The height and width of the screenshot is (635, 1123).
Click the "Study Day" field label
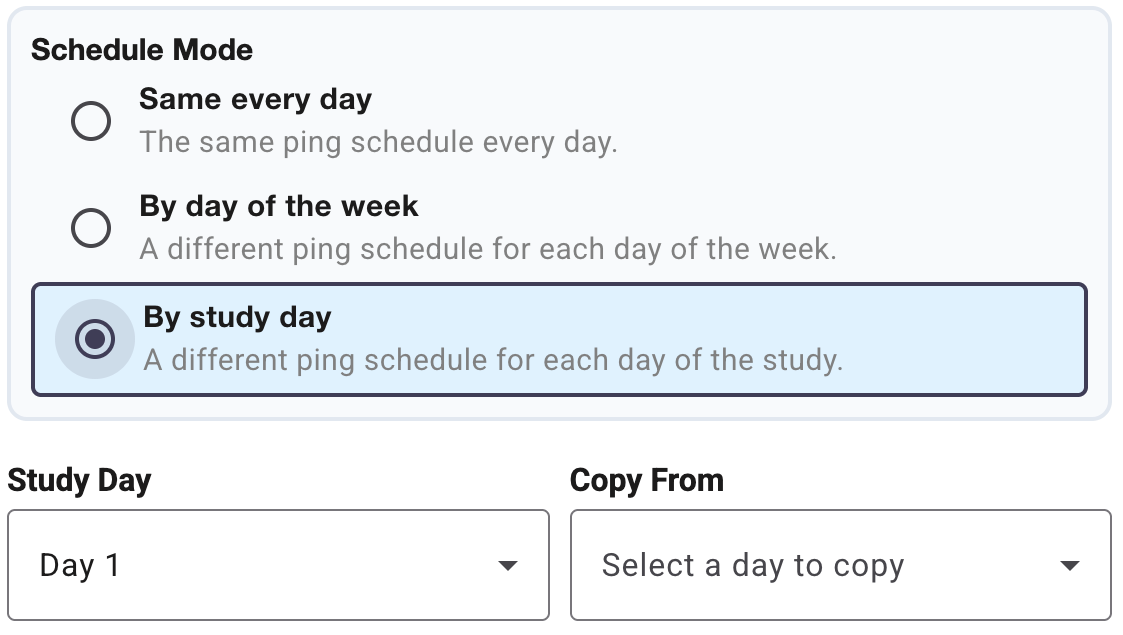[x=79, y=480]
